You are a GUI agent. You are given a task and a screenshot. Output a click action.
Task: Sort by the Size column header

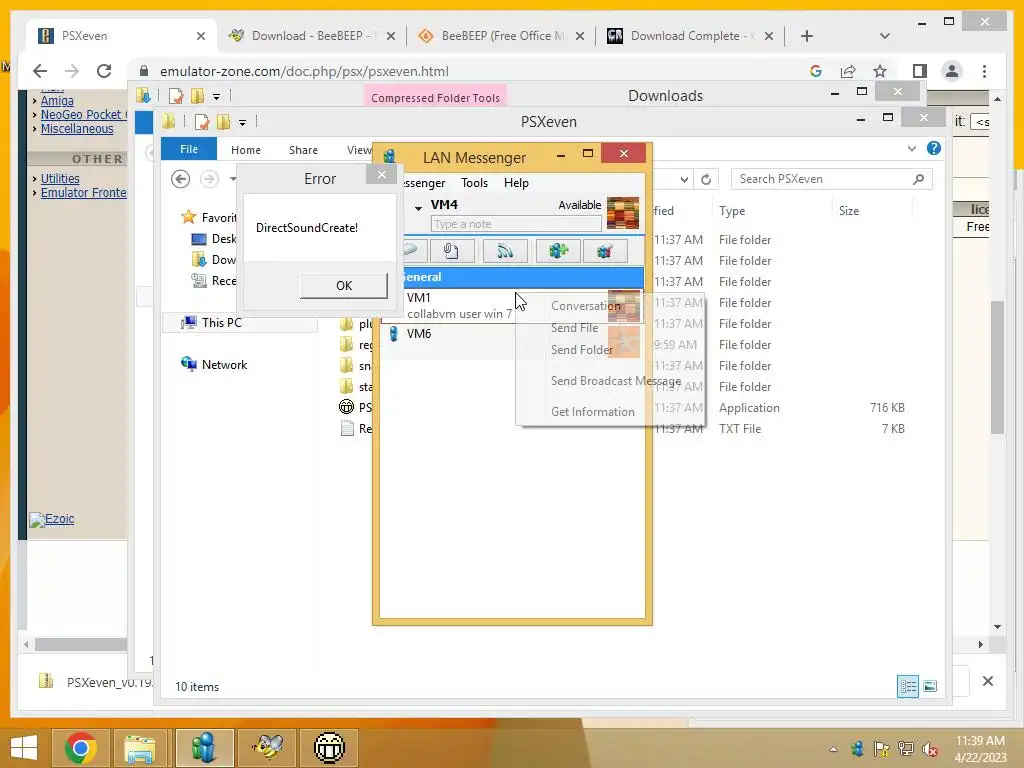pyautogui.click(x=848, y=211)
